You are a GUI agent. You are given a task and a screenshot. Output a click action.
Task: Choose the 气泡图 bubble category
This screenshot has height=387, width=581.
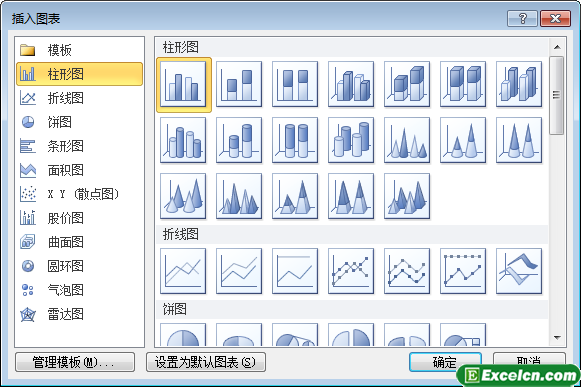(x=80, y=290)
